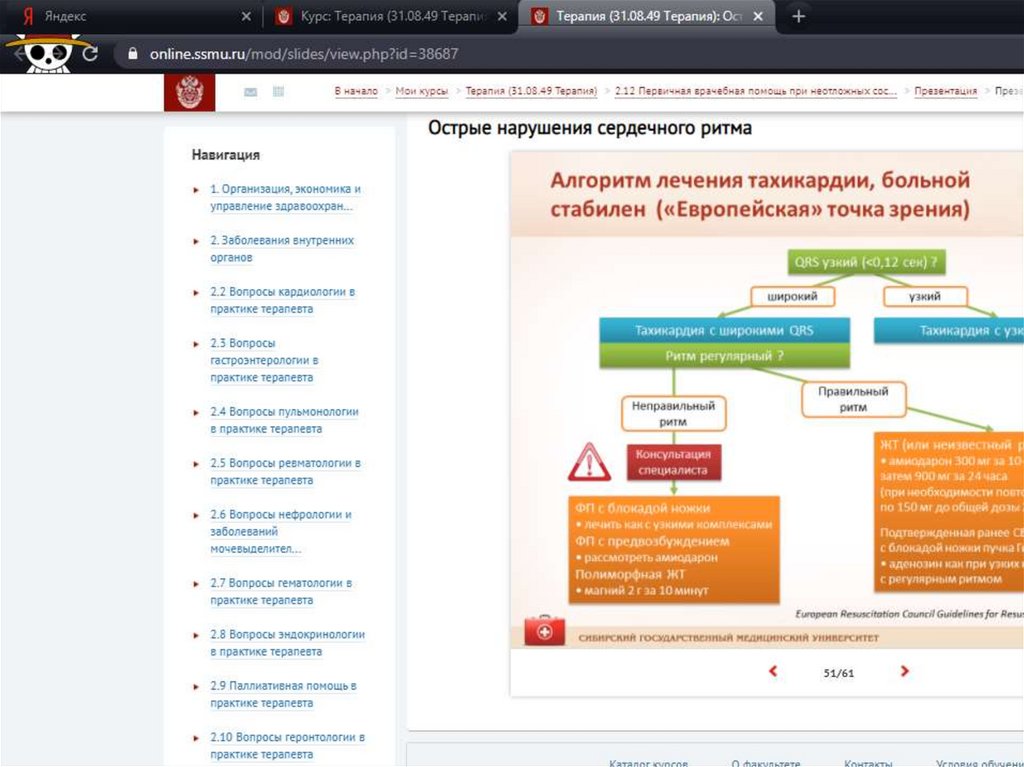
Task: Click the Неправильный ритм box
Action: pos(673,414)
